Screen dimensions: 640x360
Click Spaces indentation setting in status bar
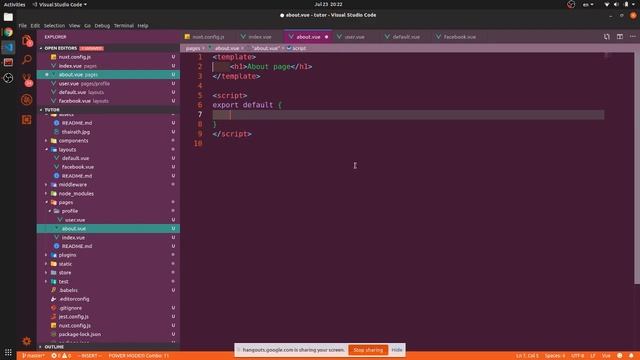point(555,356)
